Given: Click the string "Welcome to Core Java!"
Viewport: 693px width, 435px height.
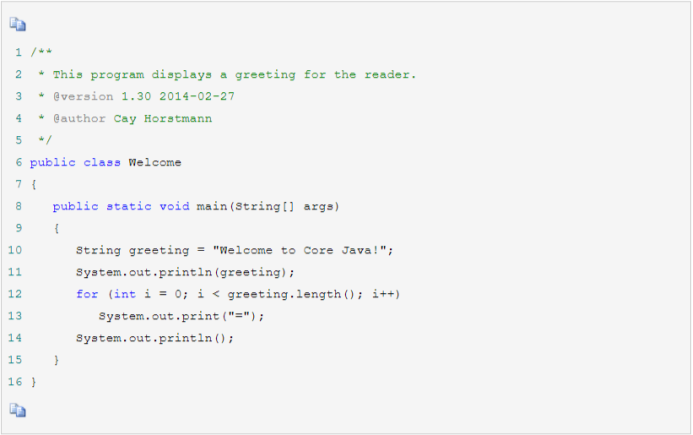Looking at the screenshot, I should tap(300, 250).
